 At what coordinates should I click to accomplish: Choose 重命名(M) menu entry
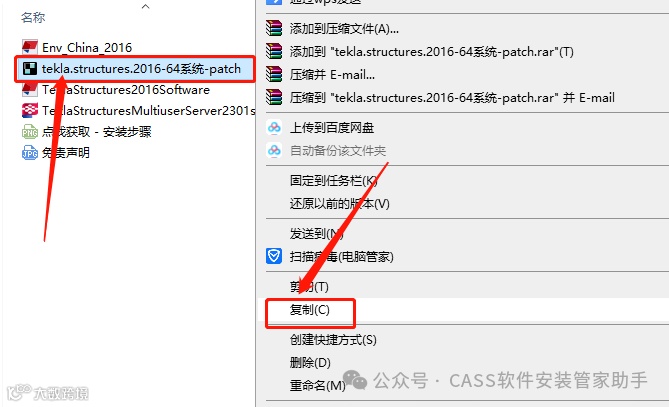coord(317,386)
